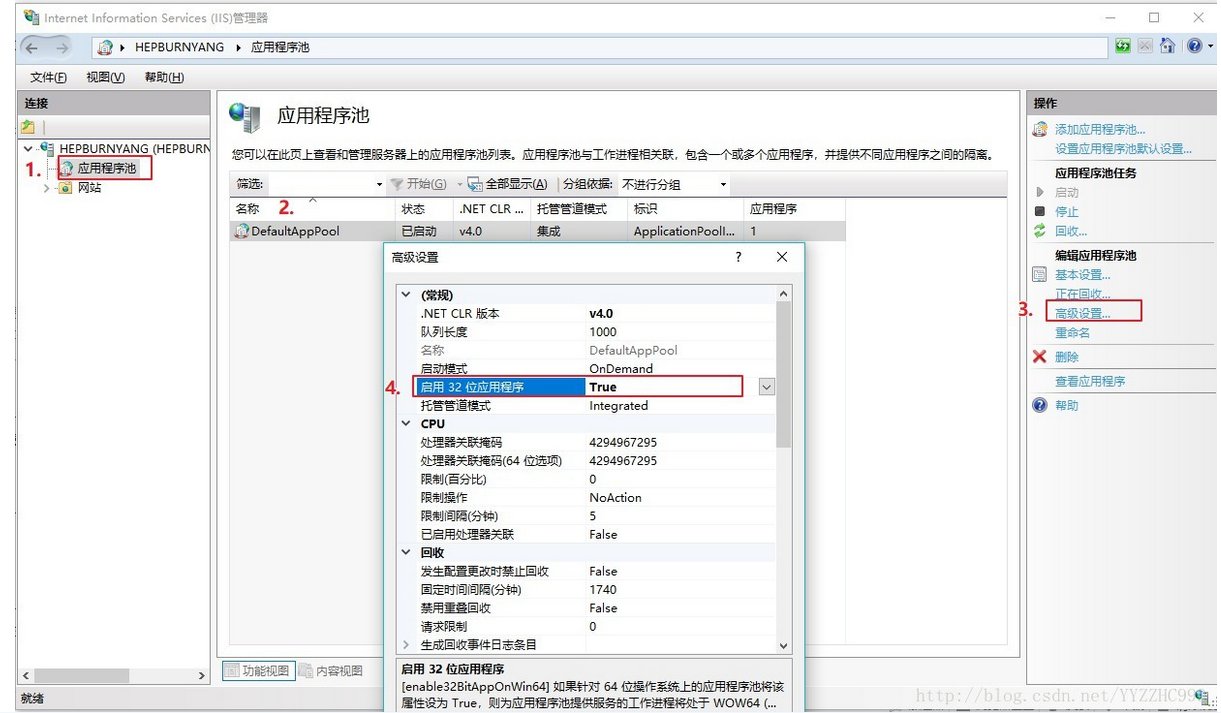Click the blue help icon in the top-right toolbar
Viewport: 1221px width, 713px height.
1194,46
